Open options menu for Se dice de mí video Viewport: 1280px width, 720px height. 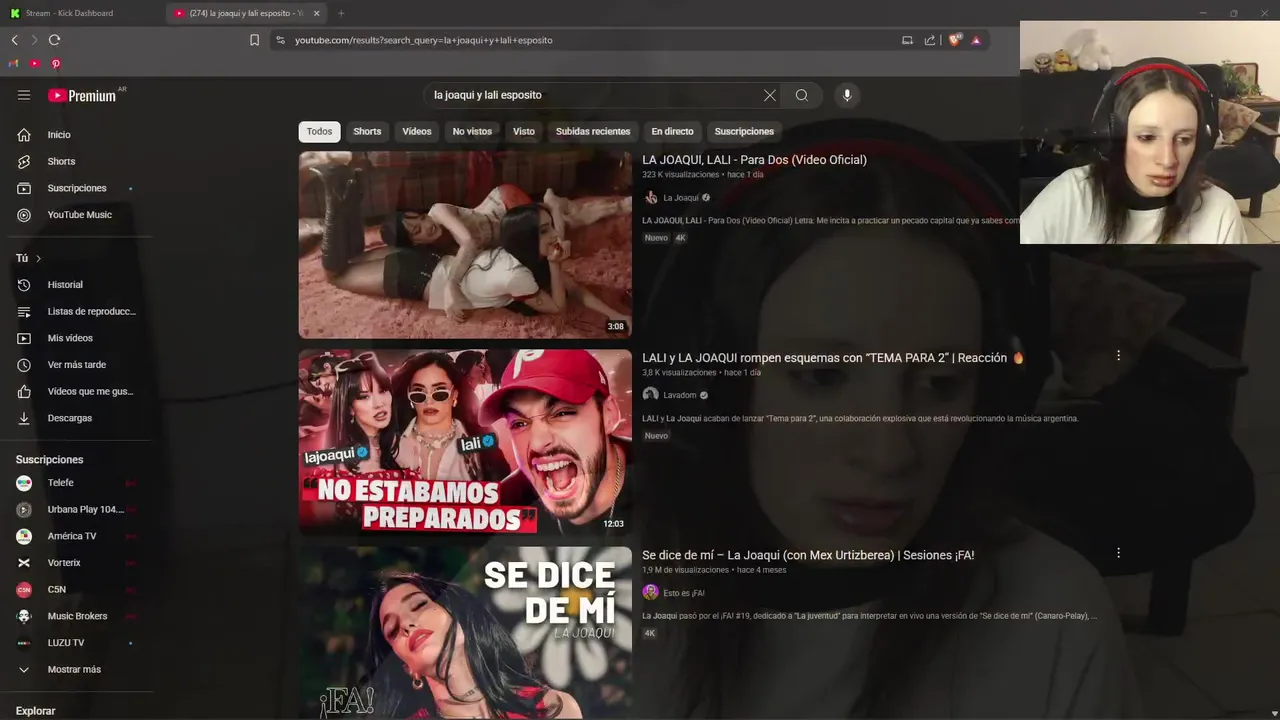(x=1118, y=552)
